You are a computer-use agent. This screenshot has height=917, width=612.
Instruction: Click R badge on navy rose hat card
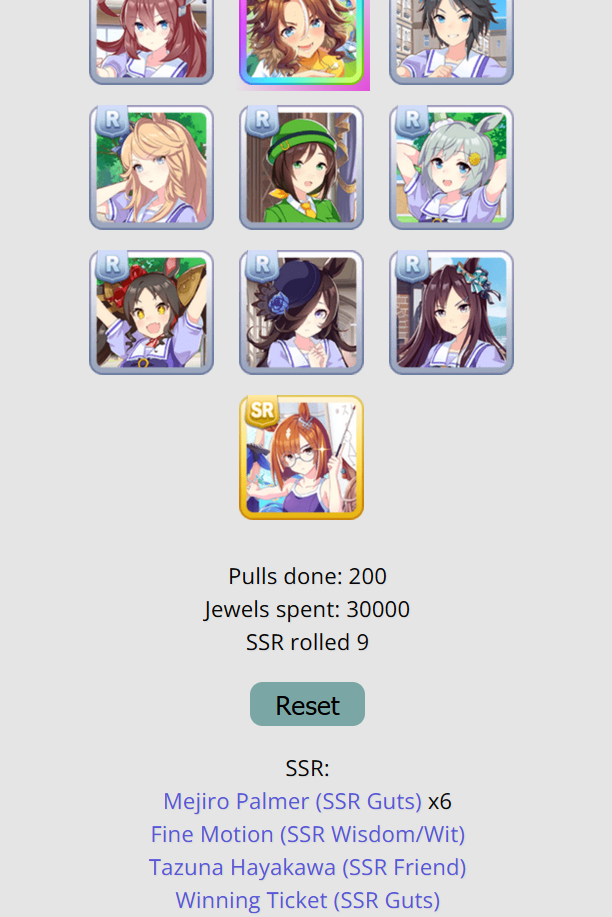coord(262,266)
